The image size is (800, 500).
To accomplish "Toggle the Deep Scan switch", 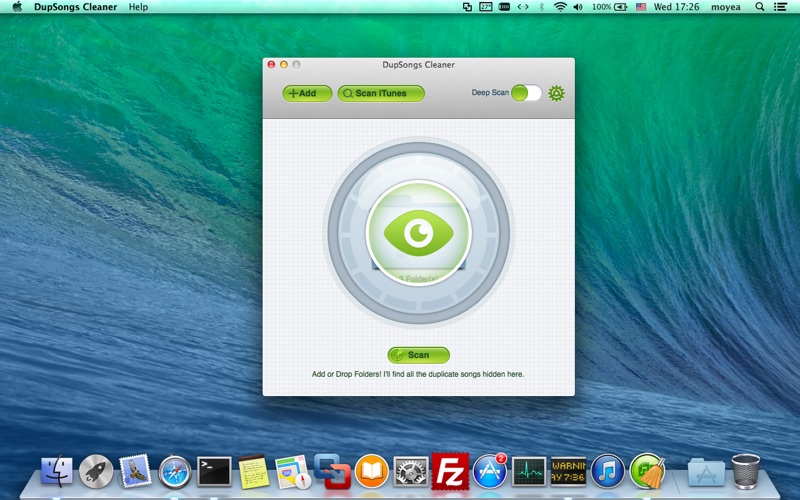I will [526, 93].
